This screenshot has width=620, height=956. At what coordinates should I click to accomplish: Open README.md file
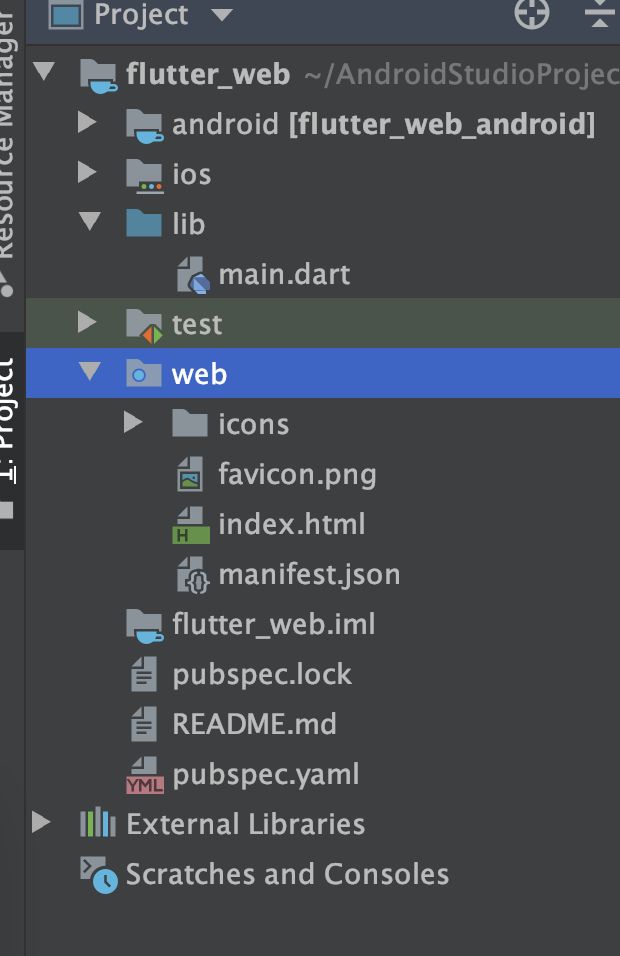click(254, 724)
